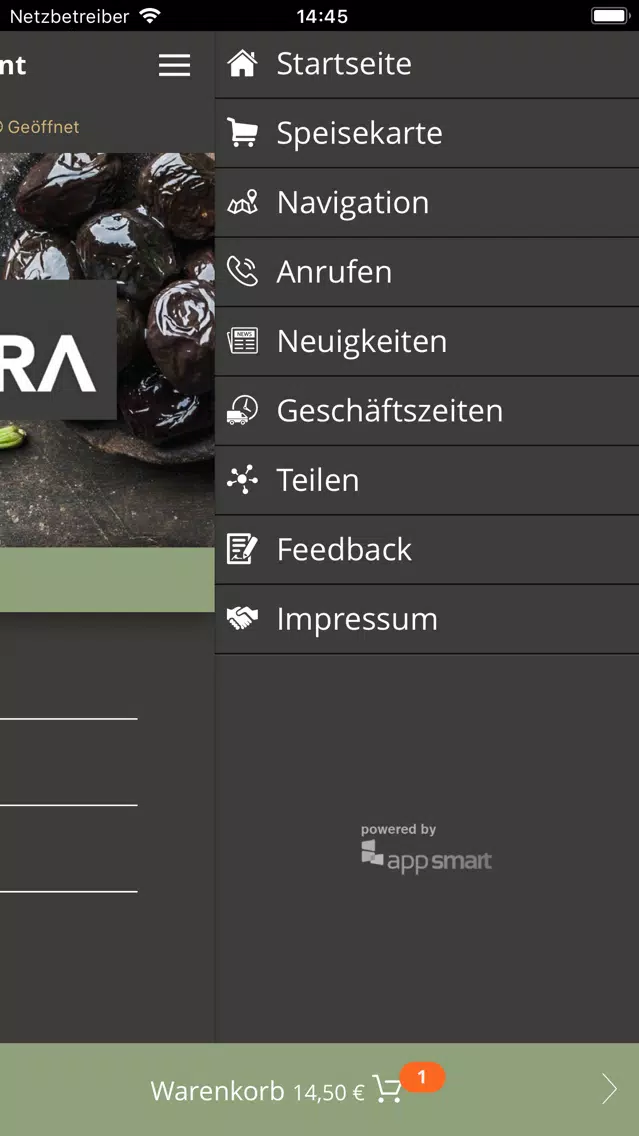Tap the handshake icon beside Impressum
This screenshot has width=639, height=1136.
(242, 619)
